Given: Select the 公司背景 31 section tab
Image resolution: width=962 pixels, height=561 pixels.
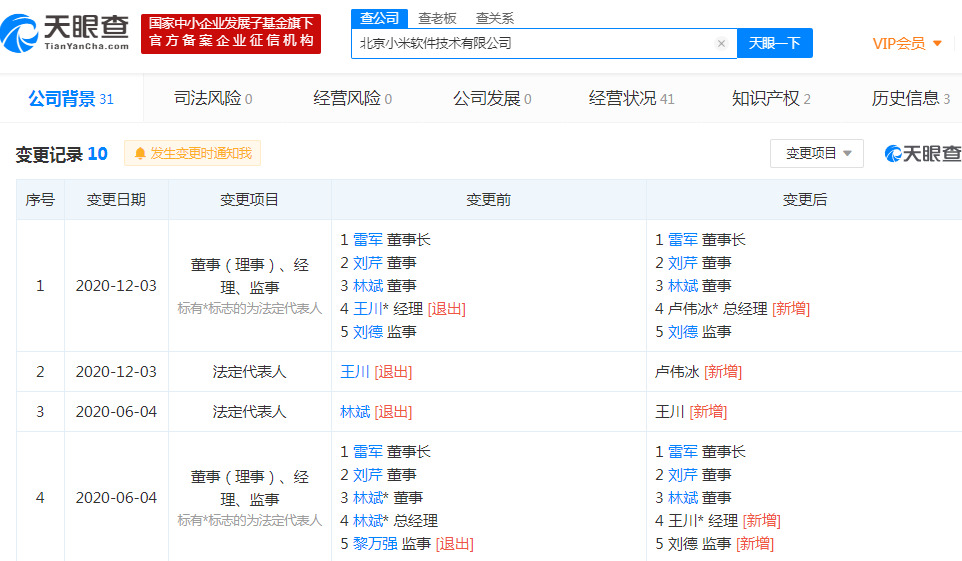Looking at the screenshot, I should click(71, 98).
